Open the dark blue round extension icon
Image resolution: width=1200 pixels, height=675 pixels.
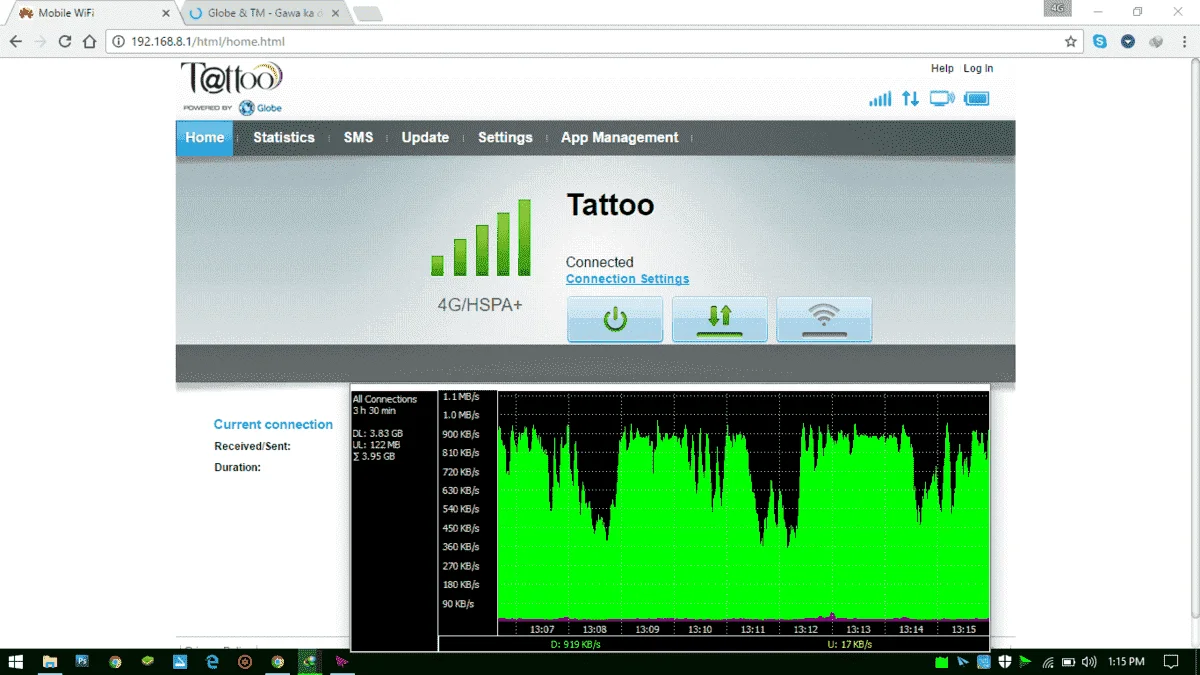point(1128,42)
